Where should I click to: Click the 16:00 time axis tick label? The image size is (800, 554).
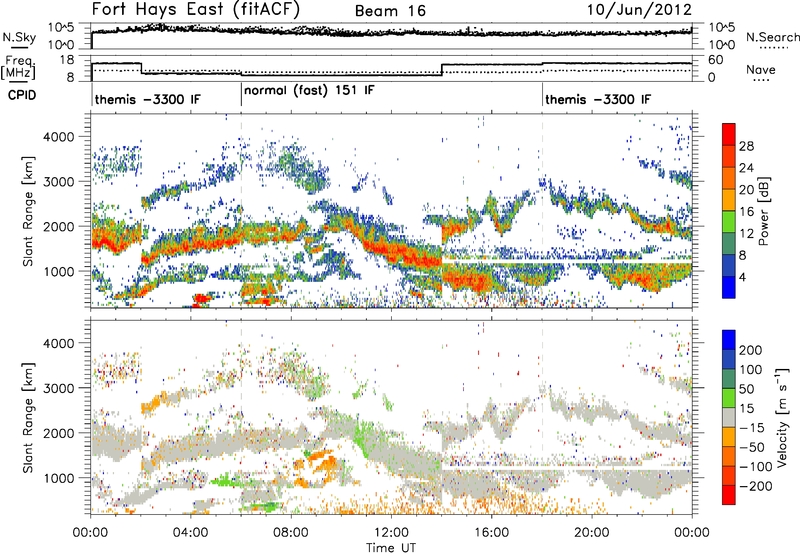coord(491,533)
